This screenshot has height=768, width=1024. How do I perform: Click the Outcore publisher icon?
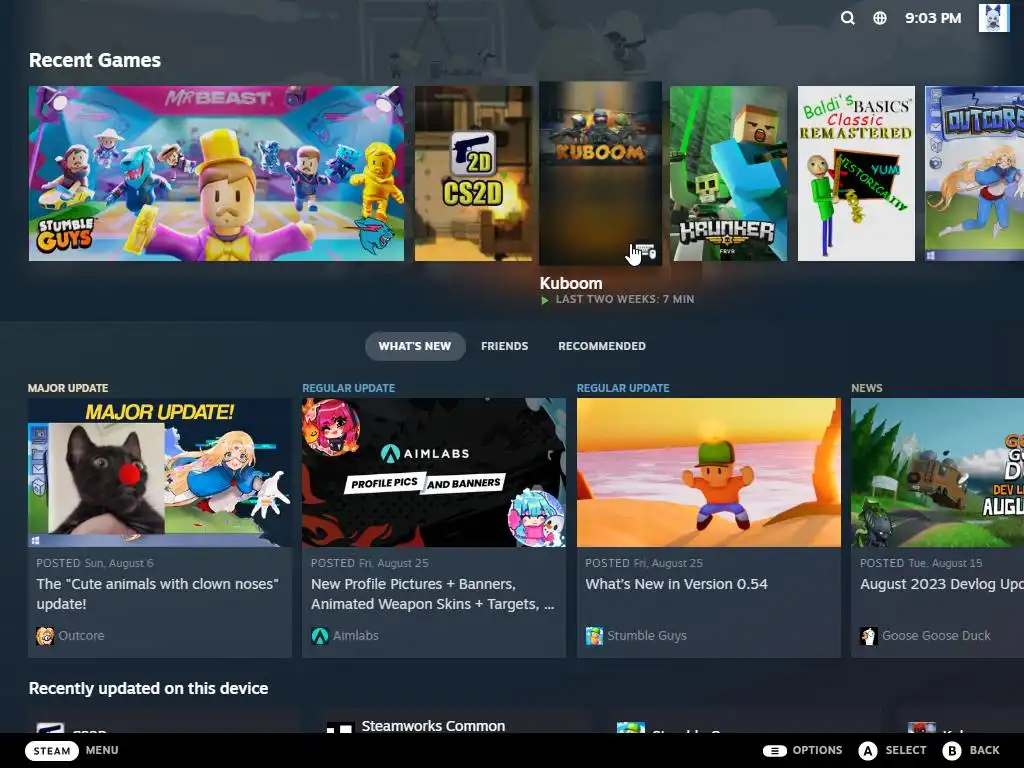pyautogui.click(x=45, y=635)
